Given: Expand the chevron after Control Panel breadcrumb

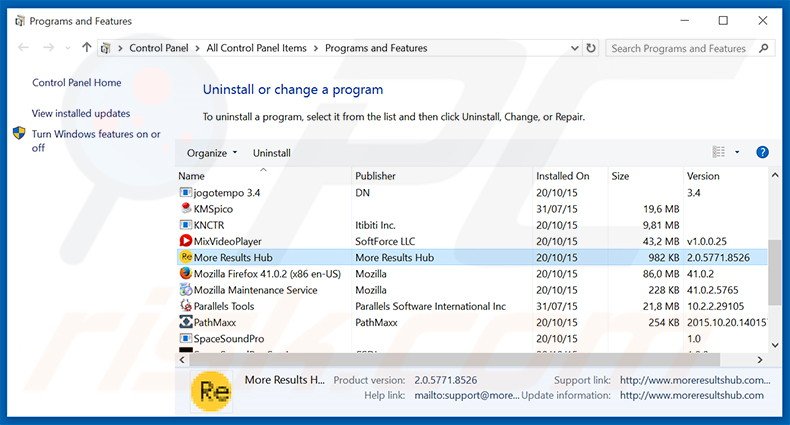Looking at the screenshot, I should click(x=197, y=48).
